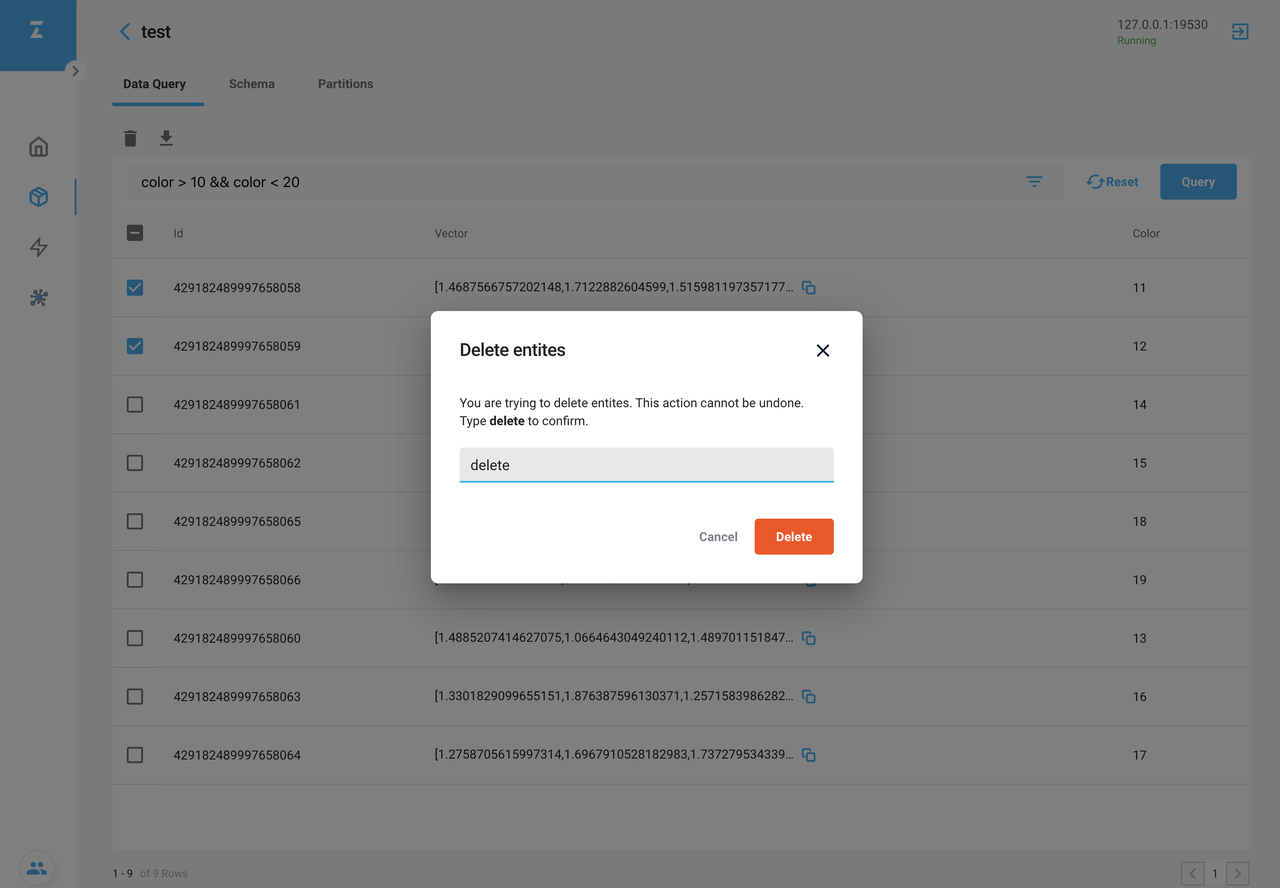The height and width of the screenshot is (888, 1280).
Task: Click the logout icon at top right
Action: [1240, 31]
